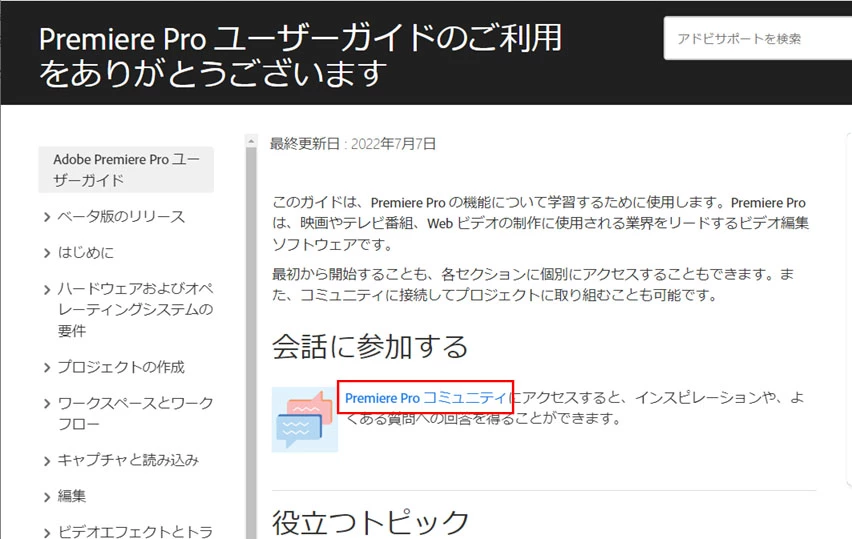The width and height of the screenshot is (852, 539).
Task: Click the 役立つトピック heading
Action: (370, 522)
